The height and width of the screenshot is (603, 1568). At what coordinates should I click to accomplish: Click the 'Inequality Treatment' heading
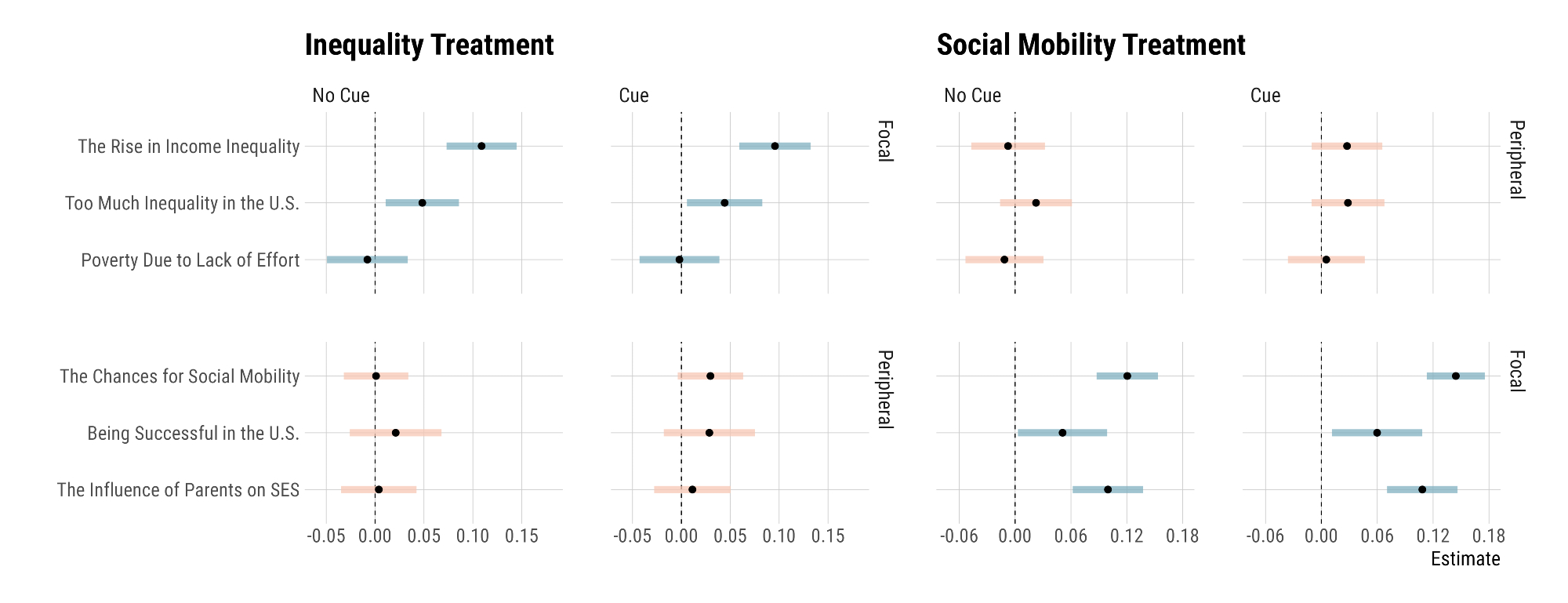(x=429, y=45)
